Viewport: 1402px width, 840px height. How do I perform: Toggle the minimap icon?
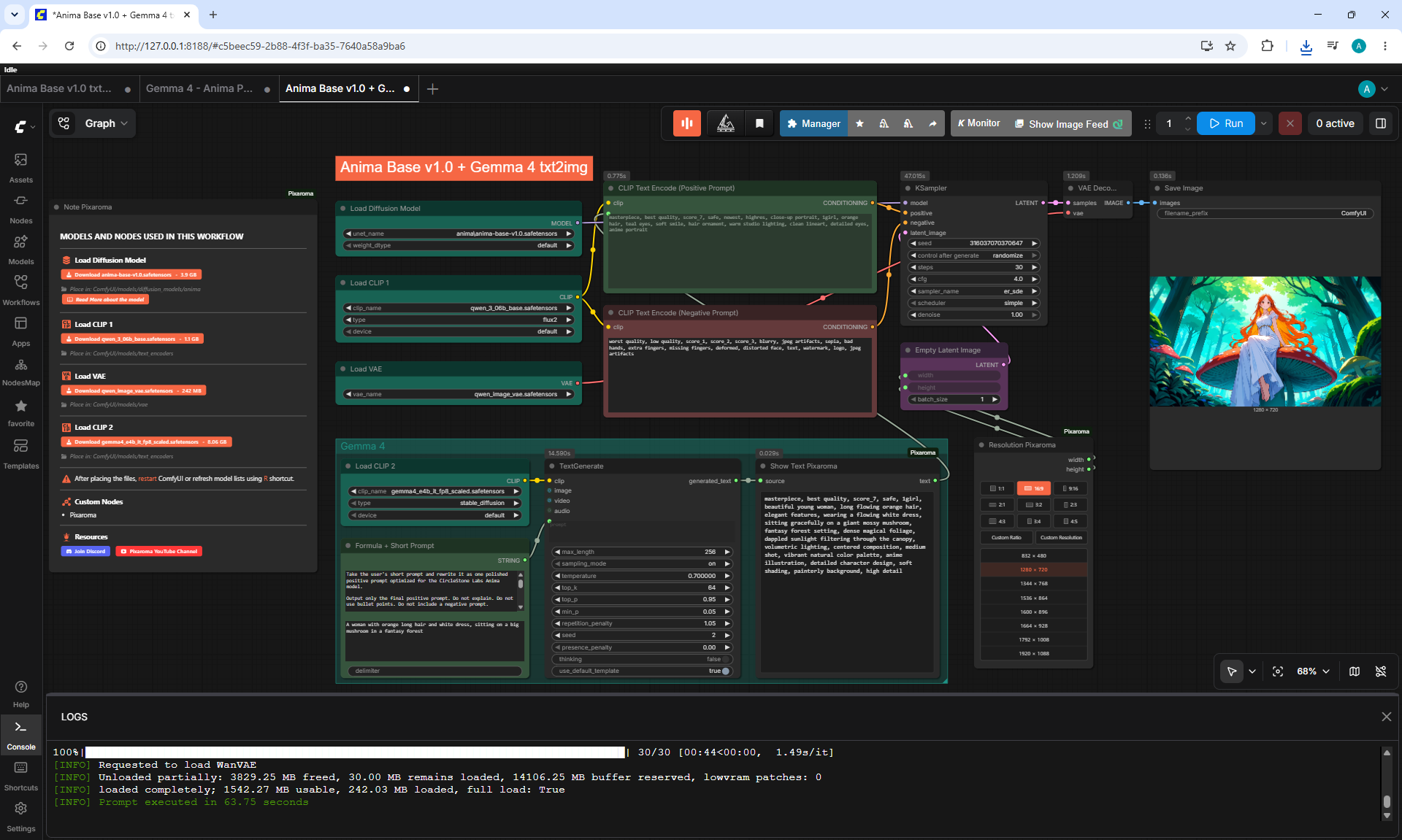[1355, 671]
